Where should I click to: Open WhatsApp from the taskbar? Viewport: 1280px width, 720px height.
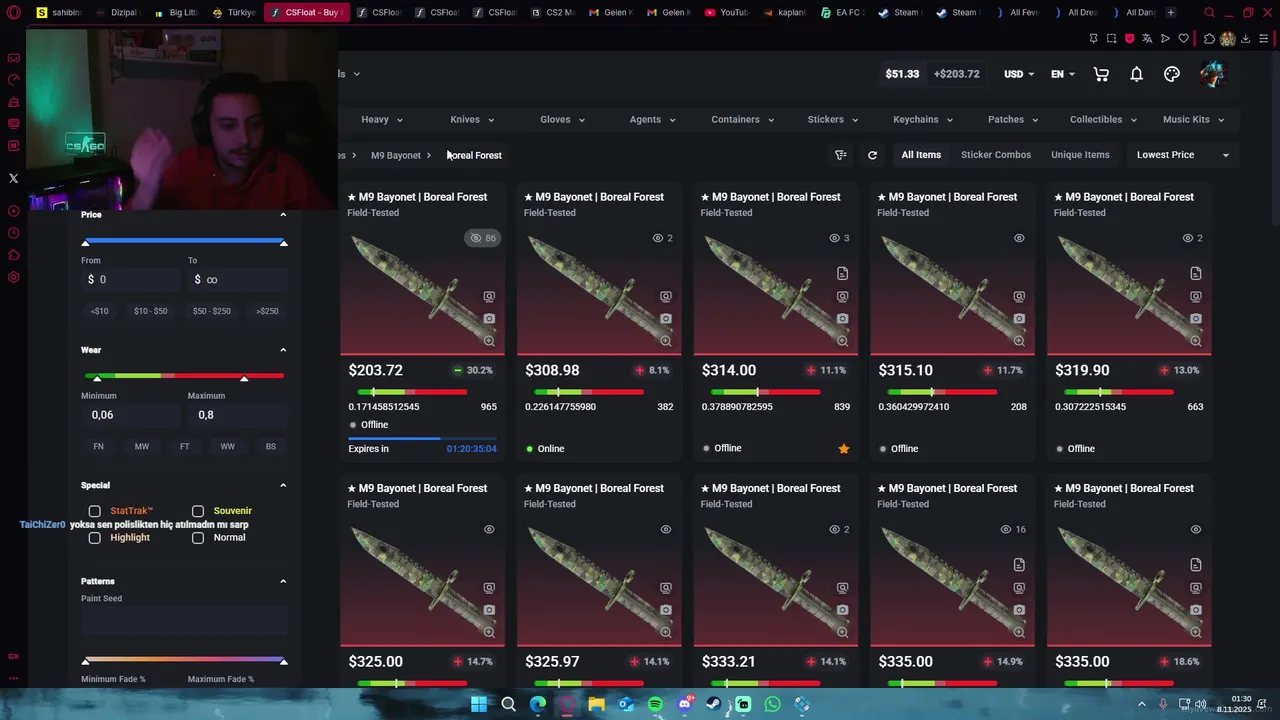pos(772,704)
